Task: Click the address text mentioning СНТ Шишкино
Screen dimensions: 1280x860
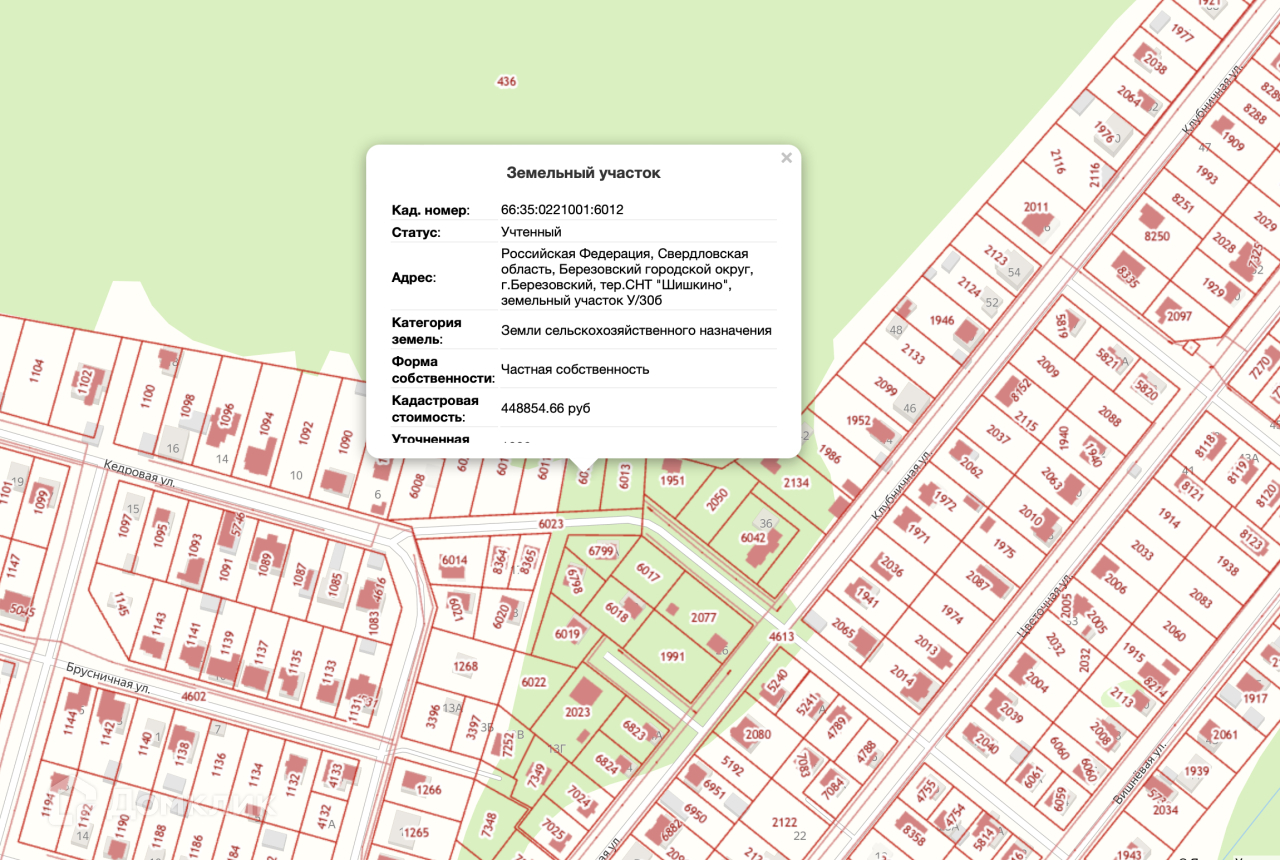Action: pos(625,277)
